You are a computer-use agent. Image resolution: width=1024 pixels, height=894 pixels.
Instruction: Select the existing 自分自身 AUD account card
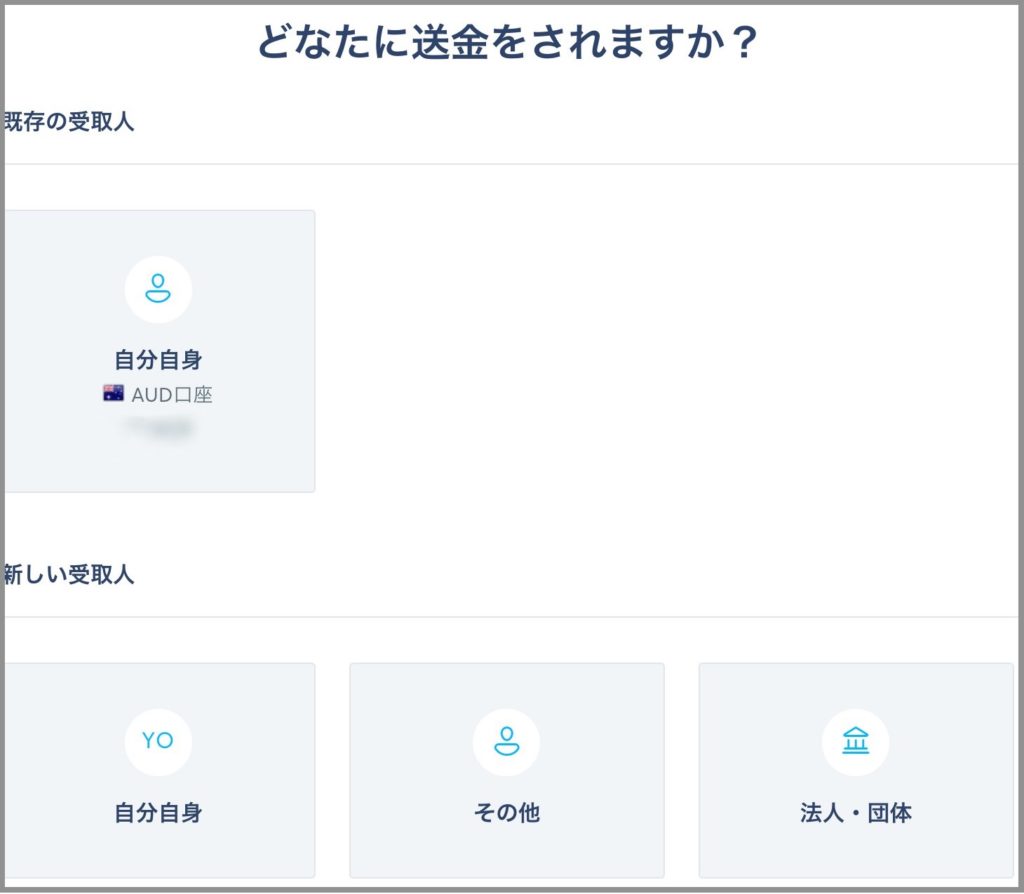(159, 351)
